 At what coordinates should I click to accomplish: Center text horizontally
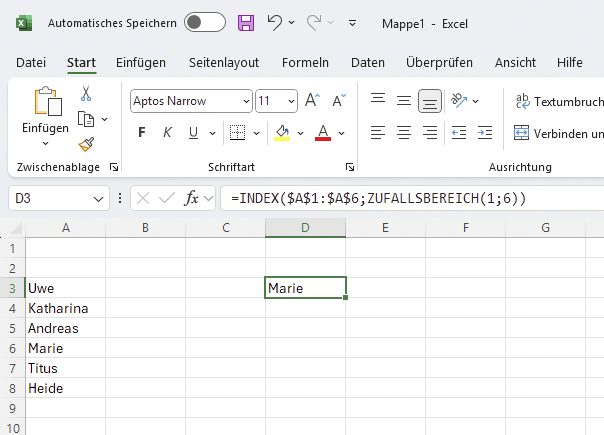(404, 133)
